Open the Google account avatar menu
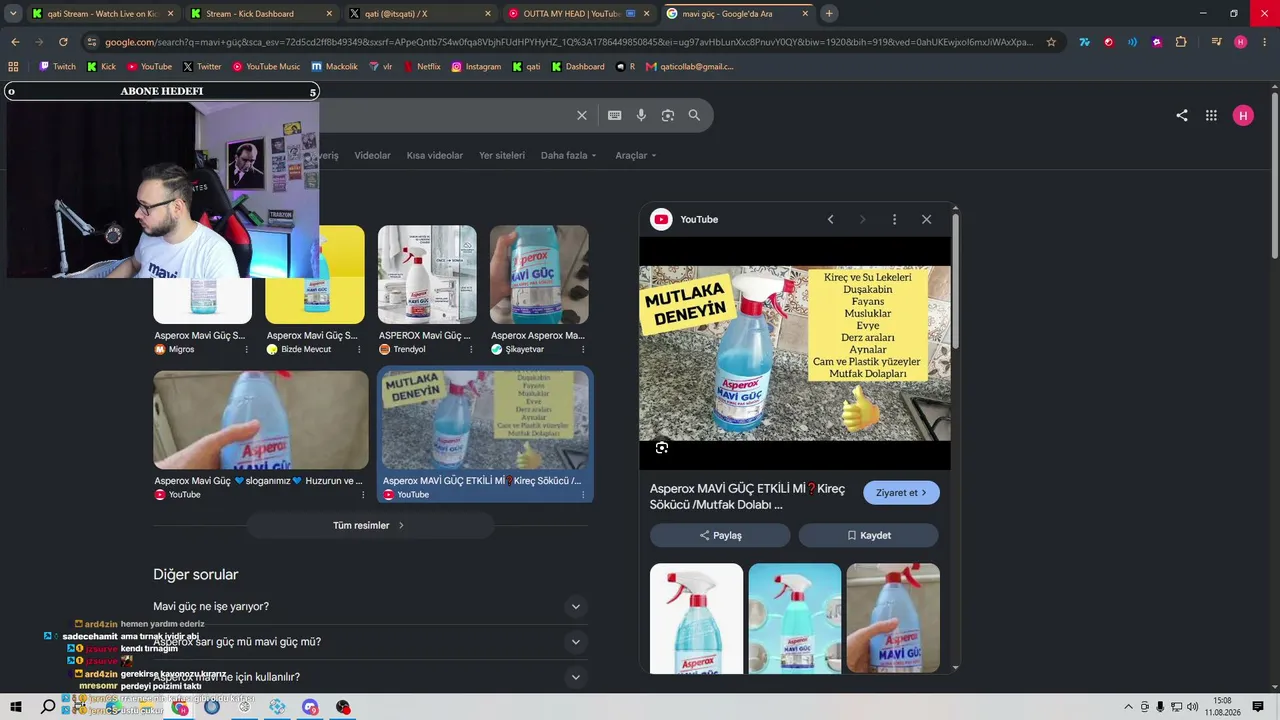1280x720 pixels. (x=1243, y=115)
